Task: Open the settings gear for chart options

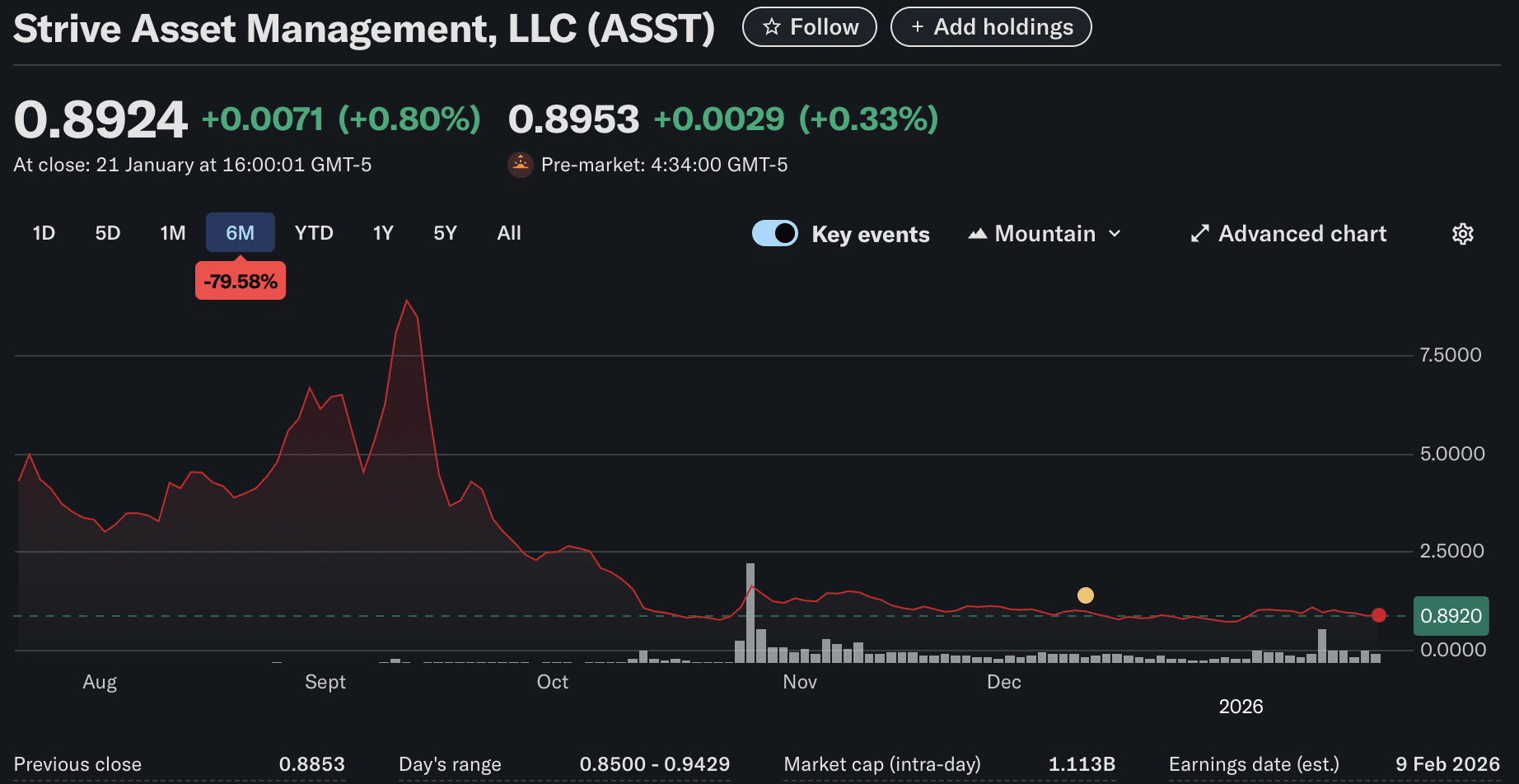Action: (x=1463, y=234)
